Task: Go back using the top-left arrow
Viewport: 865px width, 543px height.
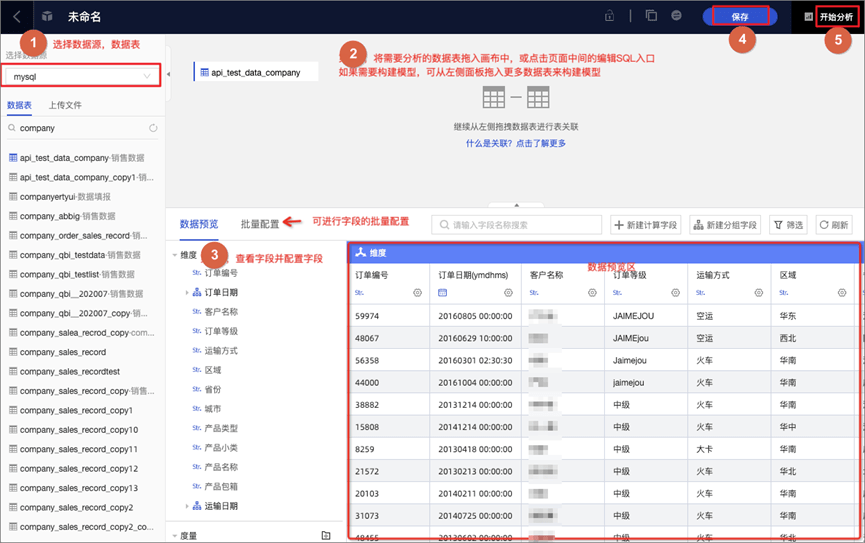Action: [x=17, y=17]
